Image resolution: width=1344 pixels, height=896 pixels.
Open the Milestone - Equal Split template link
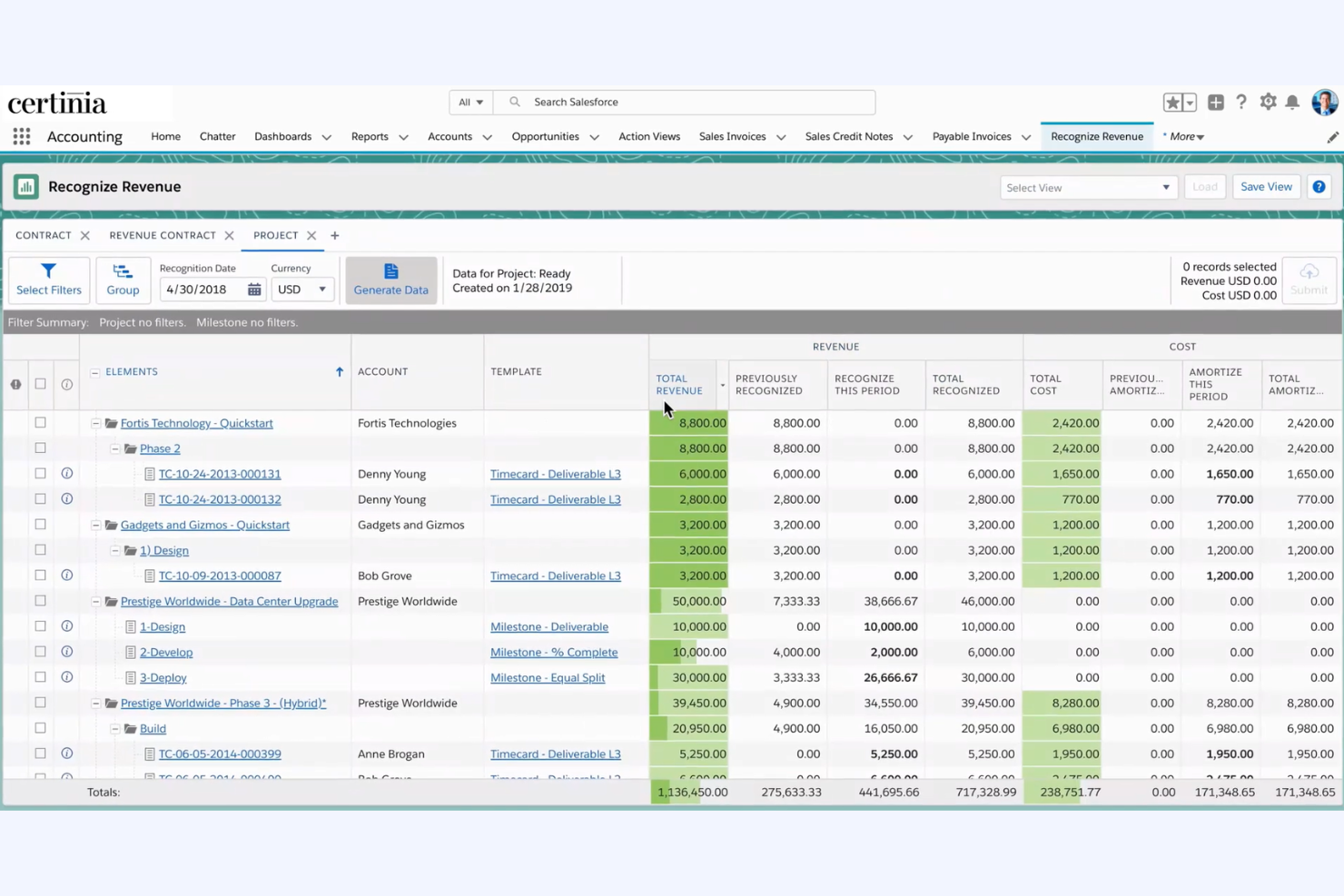coord(548,677)
